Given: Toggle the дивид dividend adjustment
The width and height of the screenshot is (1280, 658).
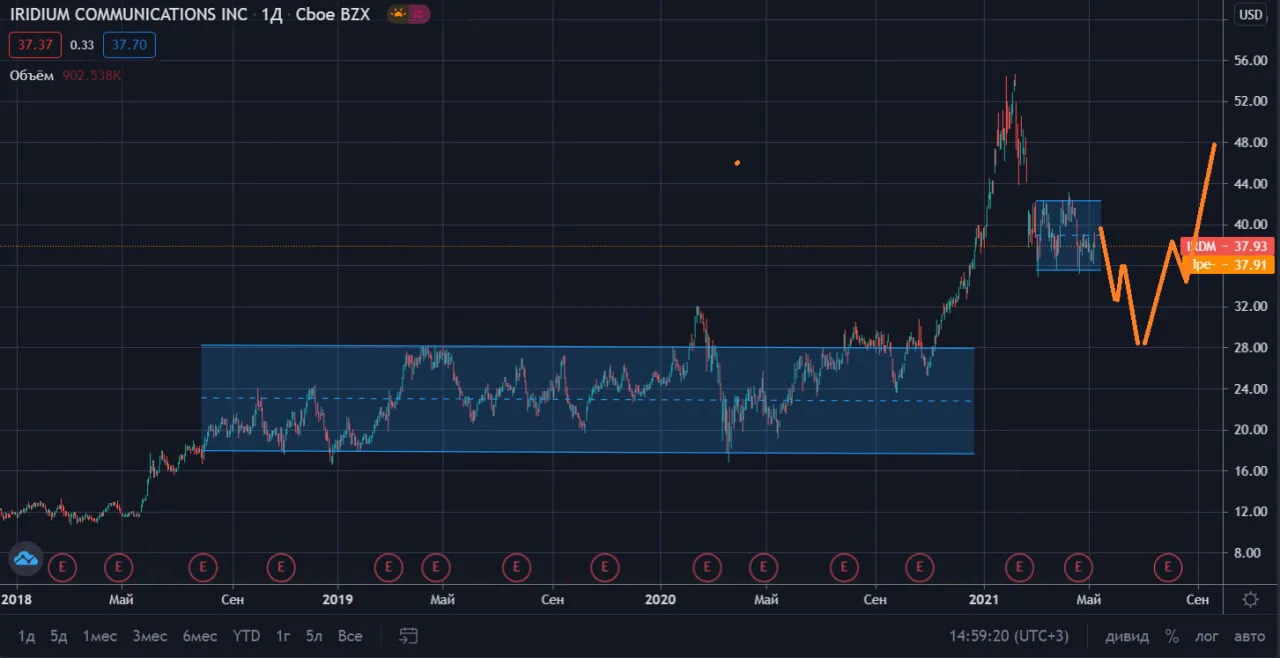Looking at the screenshot, I should [x=1127, y=636].
